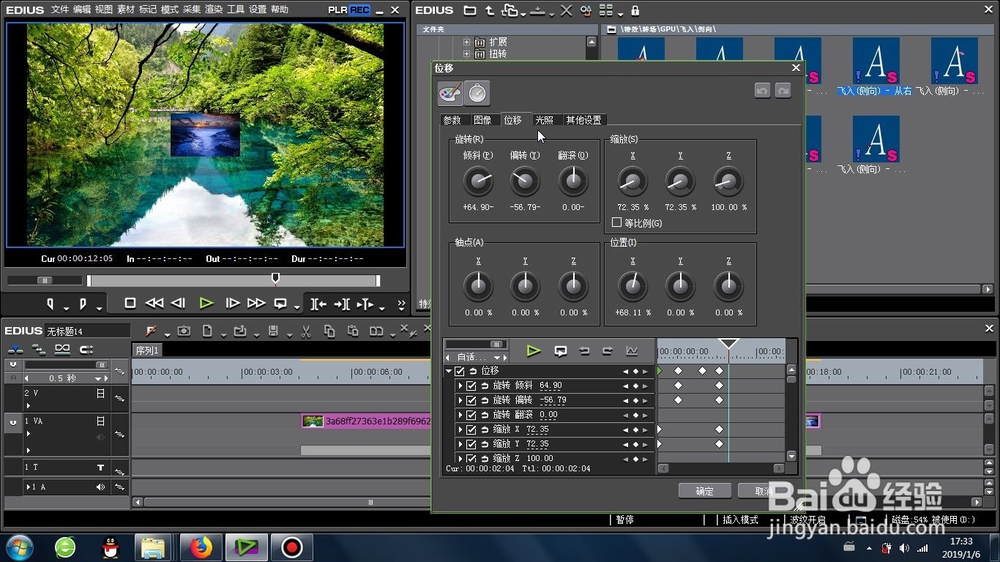Click the save floppy icon in timeline toolbar
1000x562 pixels.
273,331
